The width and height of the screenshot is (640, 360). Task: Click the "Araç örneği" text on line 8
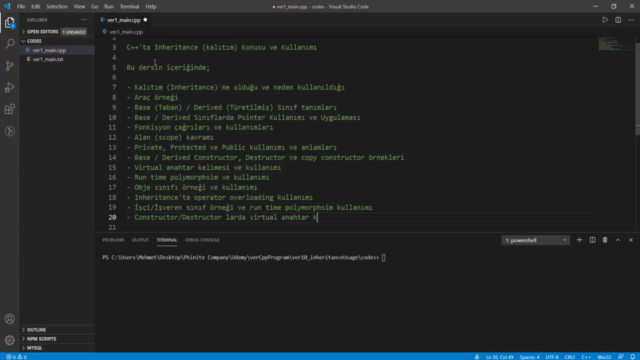(156, 98)
